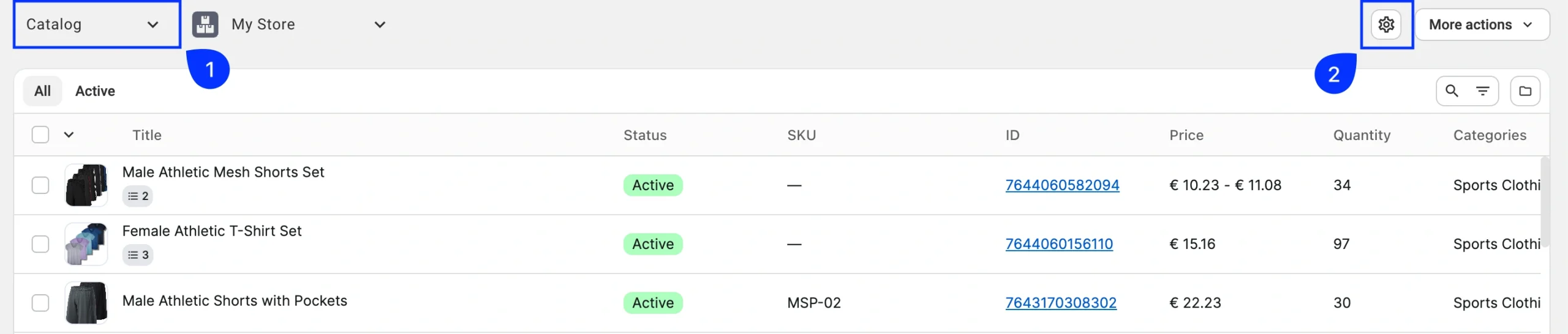Select the Male Athletic Mesh Shorts Set checkbox

40,185
